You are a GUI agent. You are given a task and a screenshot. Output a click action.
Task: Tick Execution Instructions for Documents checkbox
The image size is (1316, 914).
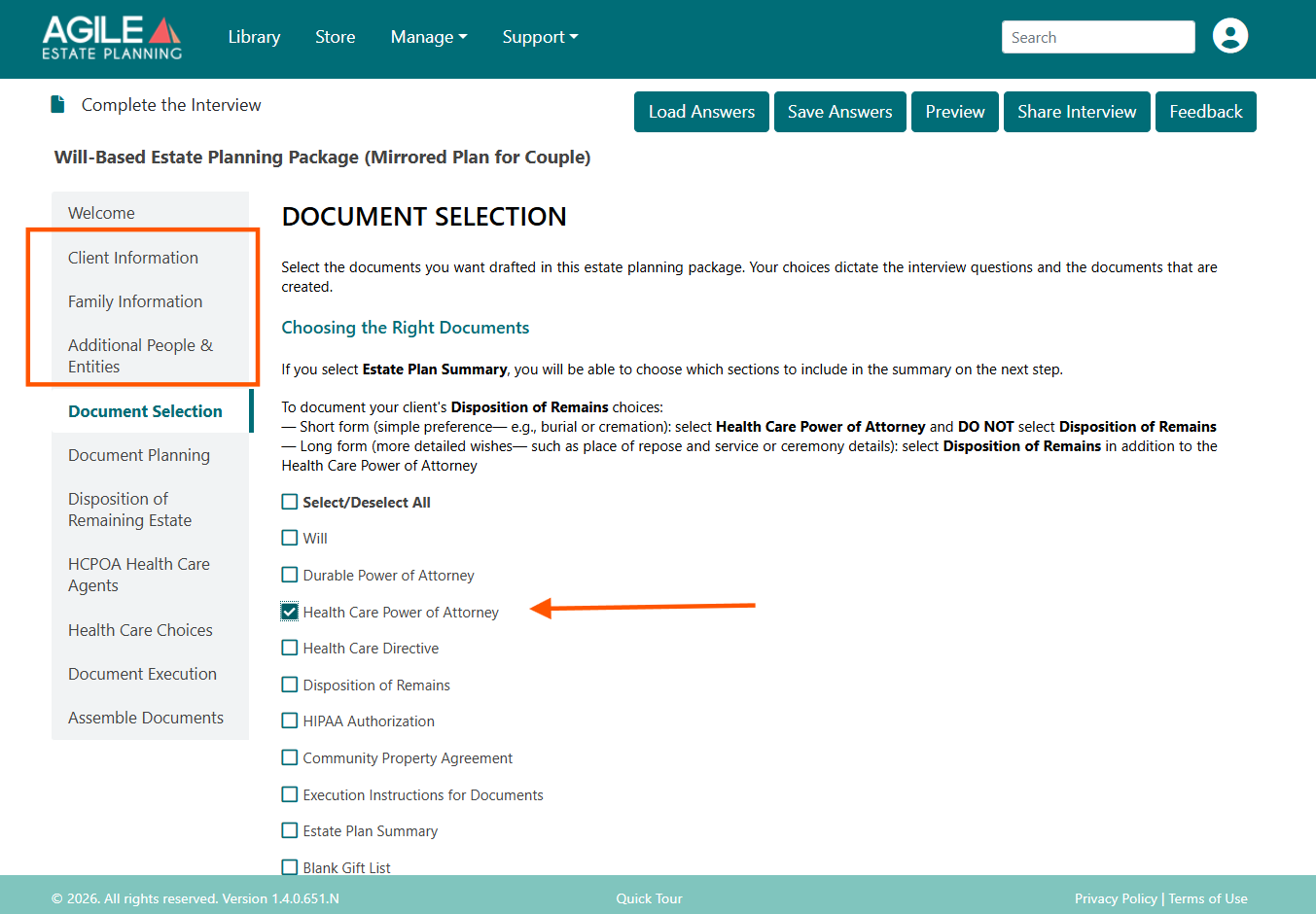(x=289, y=794)
